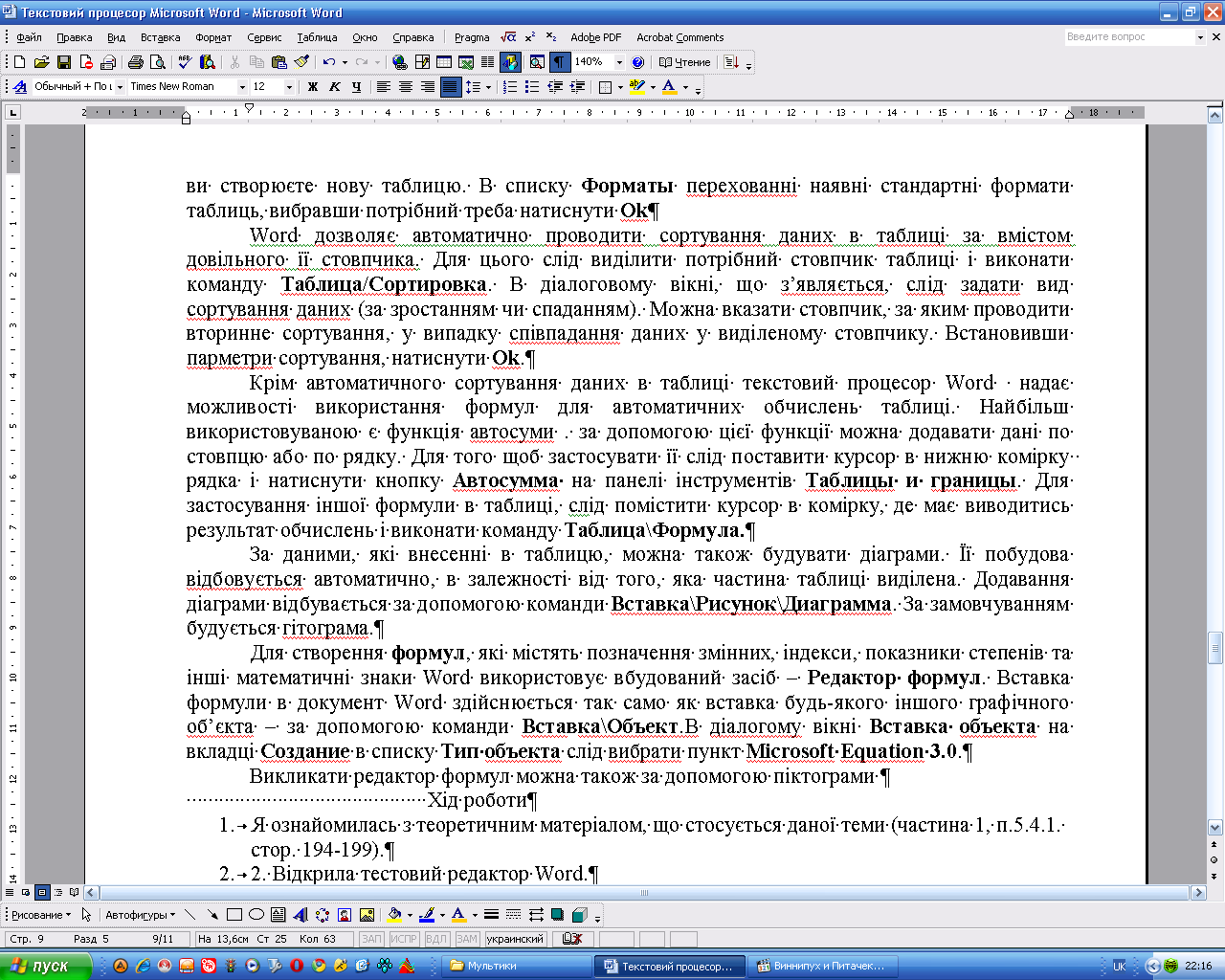
Task: Open the Формат menu
Action: (213, 37)
